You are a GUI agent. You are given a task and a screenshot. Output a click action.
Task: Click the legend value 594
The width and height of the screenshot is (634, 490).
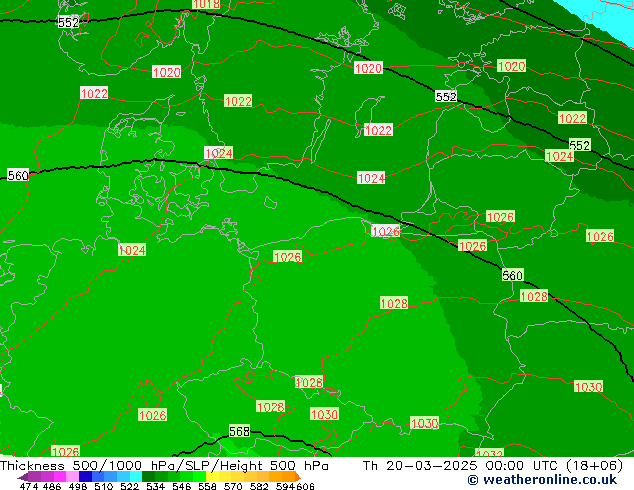click(285, 486)
